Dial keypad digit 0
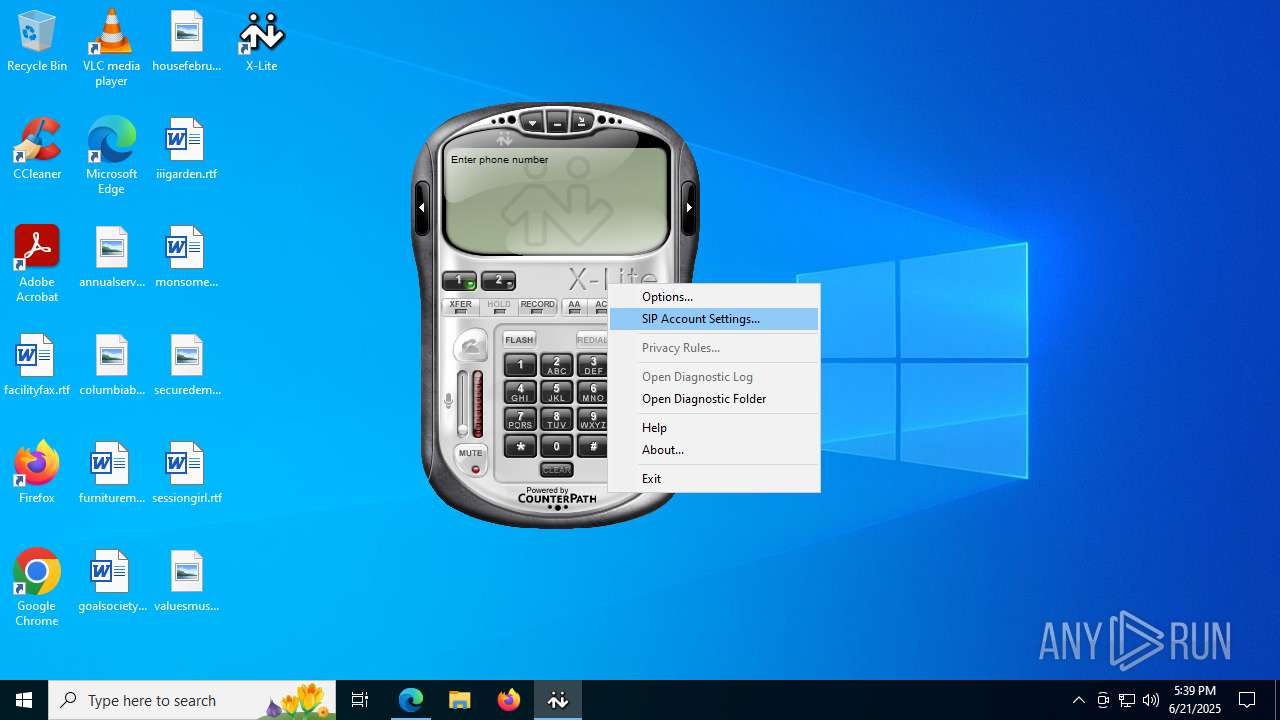The height and width of the screenshot is (720, 1280). pyautogui.click(x=557, y=447)
